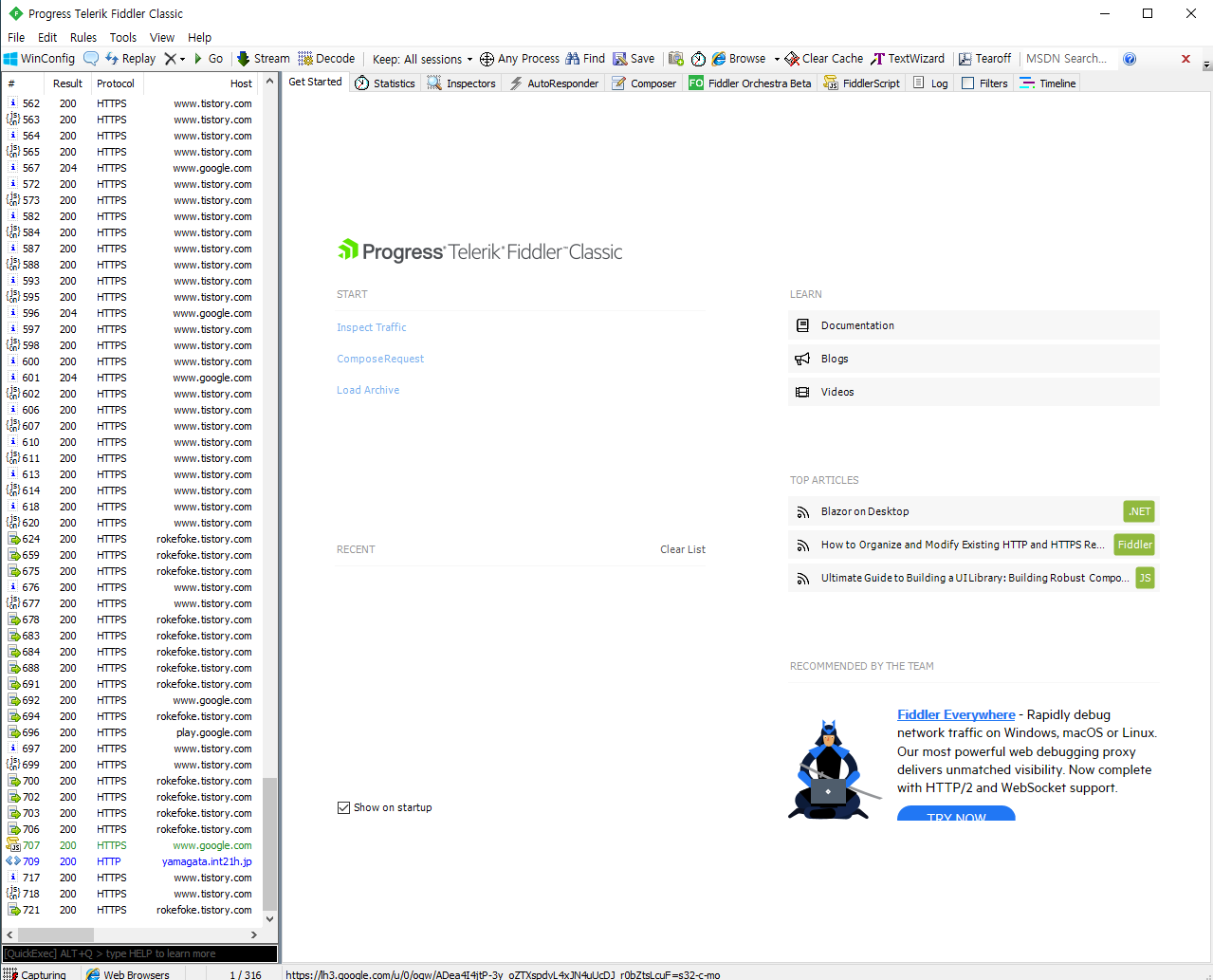Open Find sessions binoculars
Viewport: 1213px width, 980px height.
pyautogui.click(x=585, y=59)
